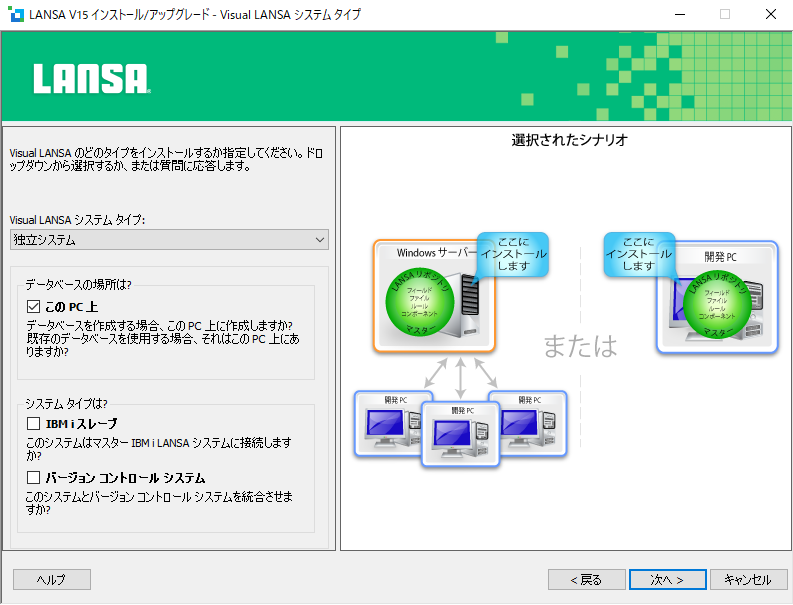Click the データベースの場所は? group label
This screenshot has height=605, width=793.
(78, 284)
